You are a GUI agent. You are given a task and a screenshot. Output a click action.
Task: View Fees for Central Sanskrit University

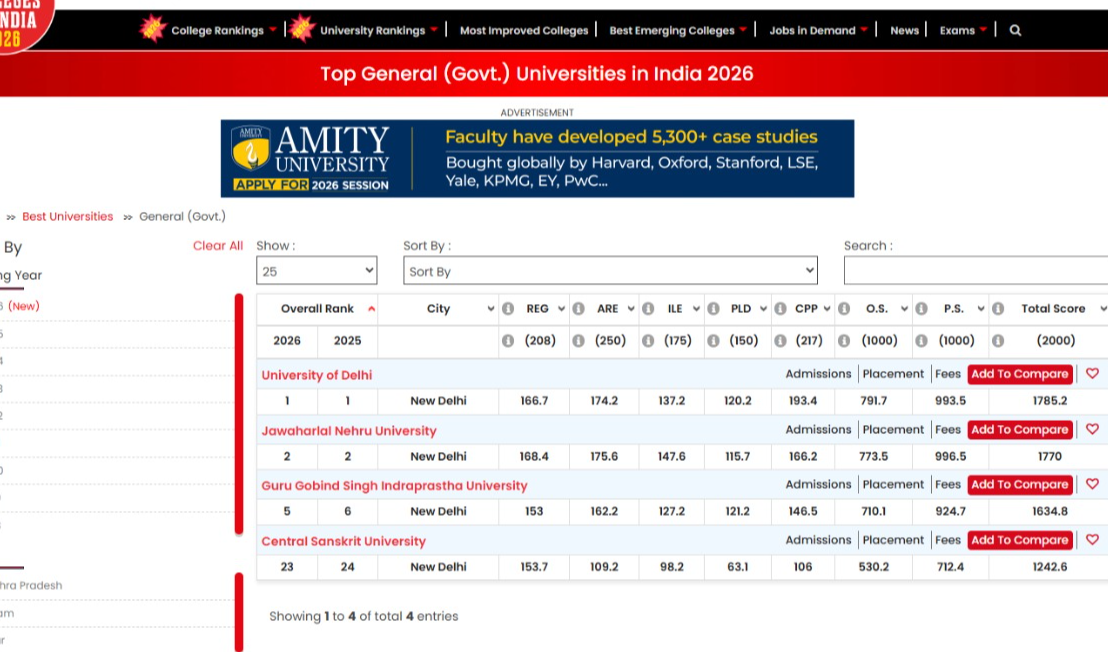(x=948, y=540)
